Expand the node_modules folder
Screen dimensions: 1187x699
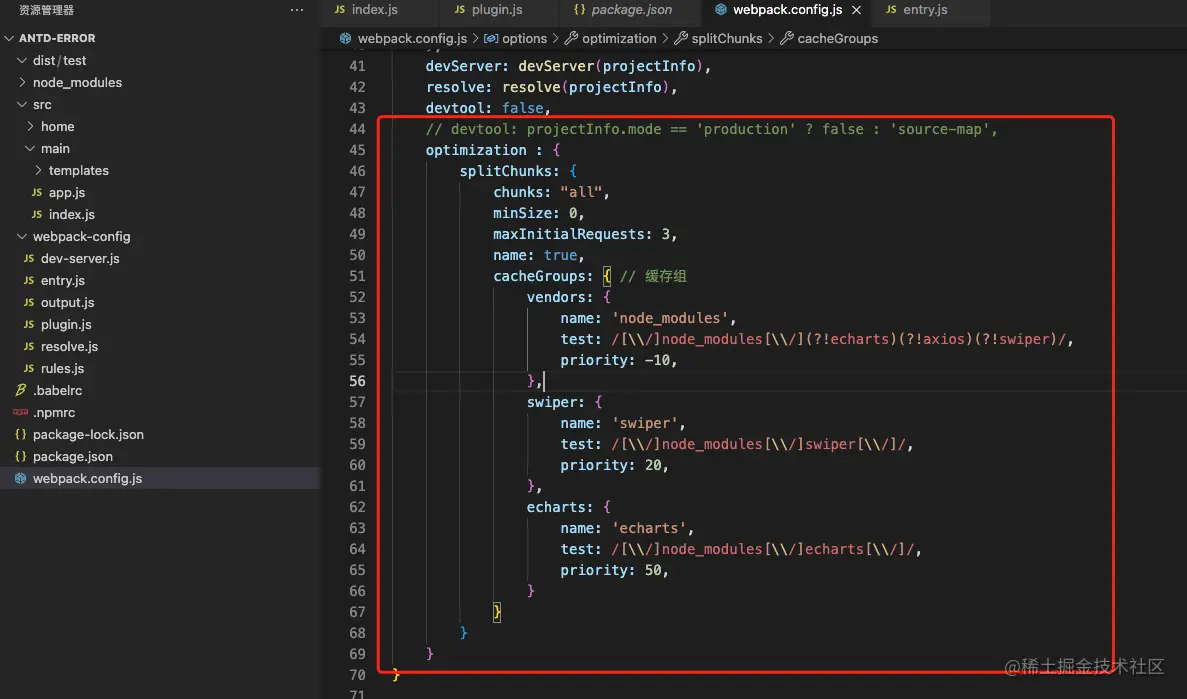point(22,82)
